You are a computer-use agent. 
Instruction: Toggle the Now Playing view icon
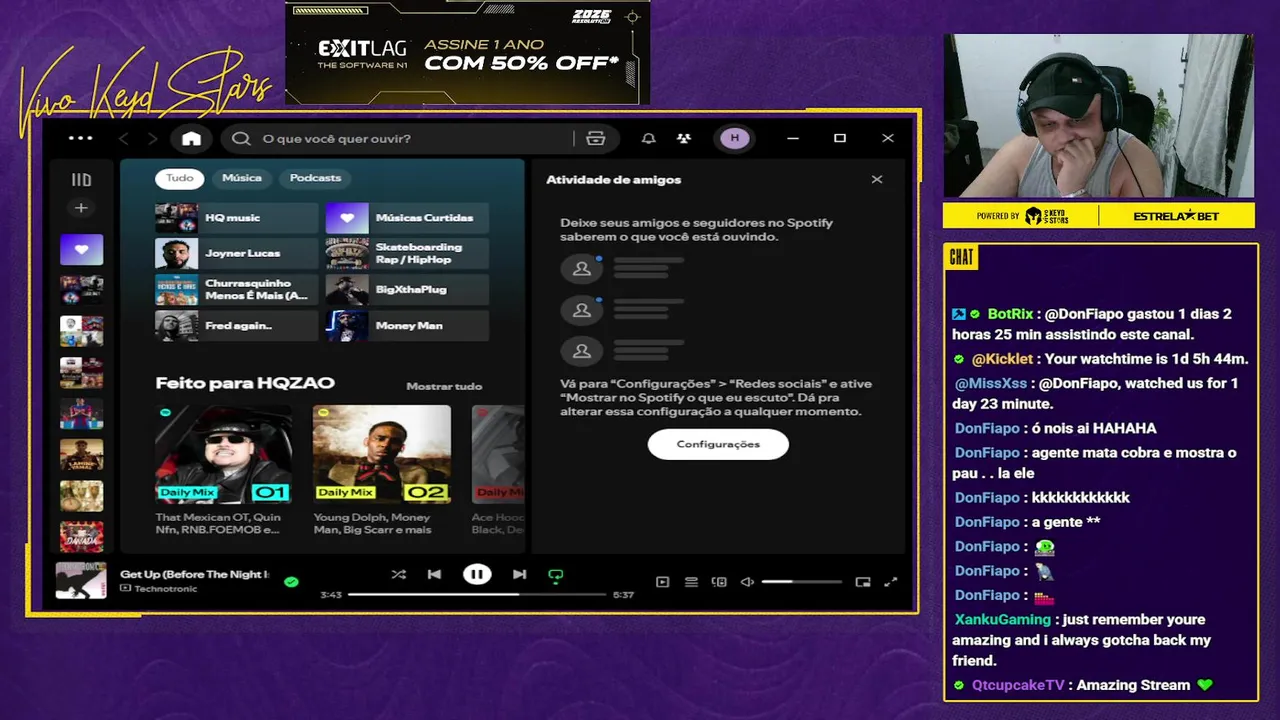point(662,582)
